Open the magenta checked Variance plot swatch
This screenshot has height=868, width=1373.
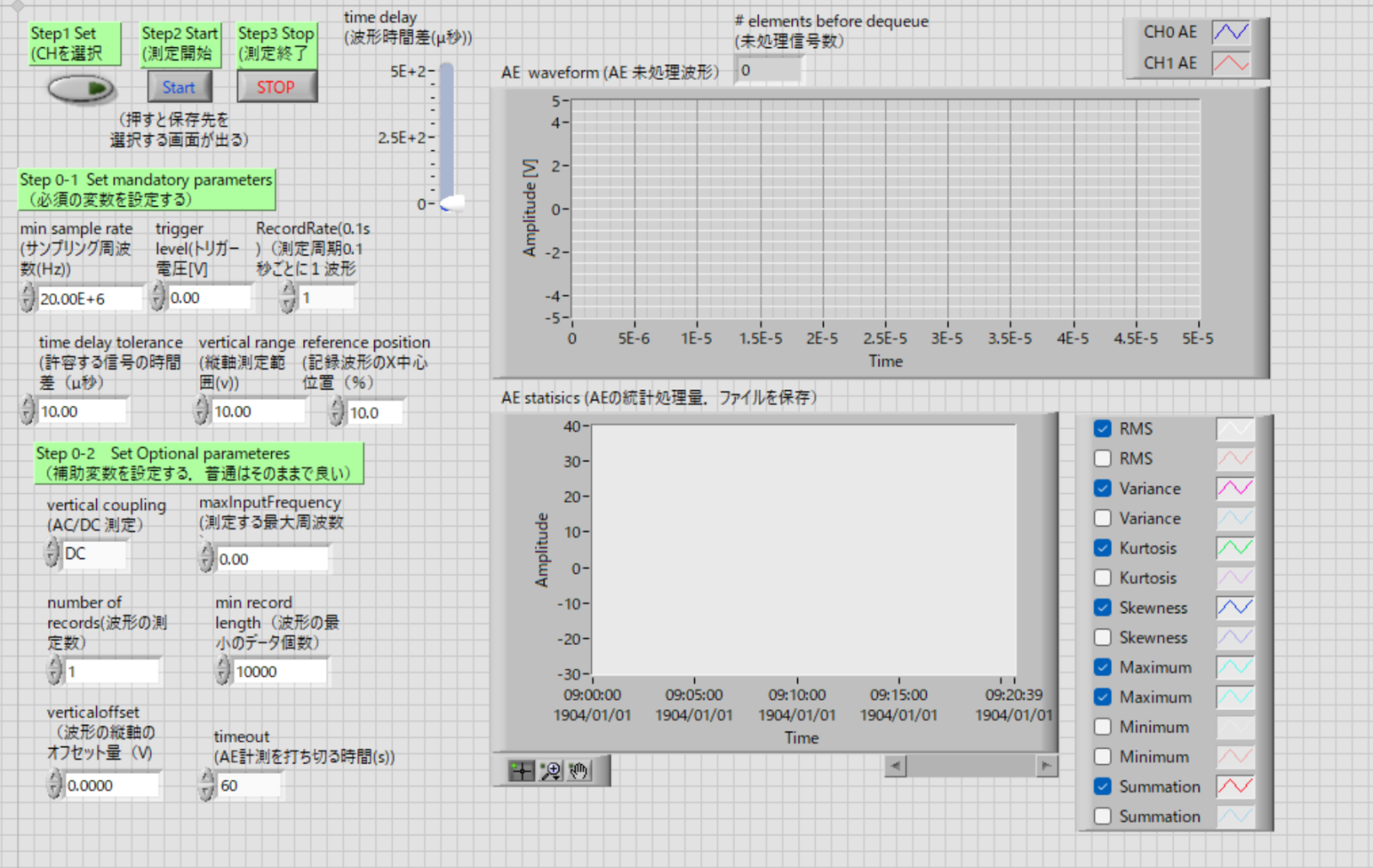pos(1235,488)
